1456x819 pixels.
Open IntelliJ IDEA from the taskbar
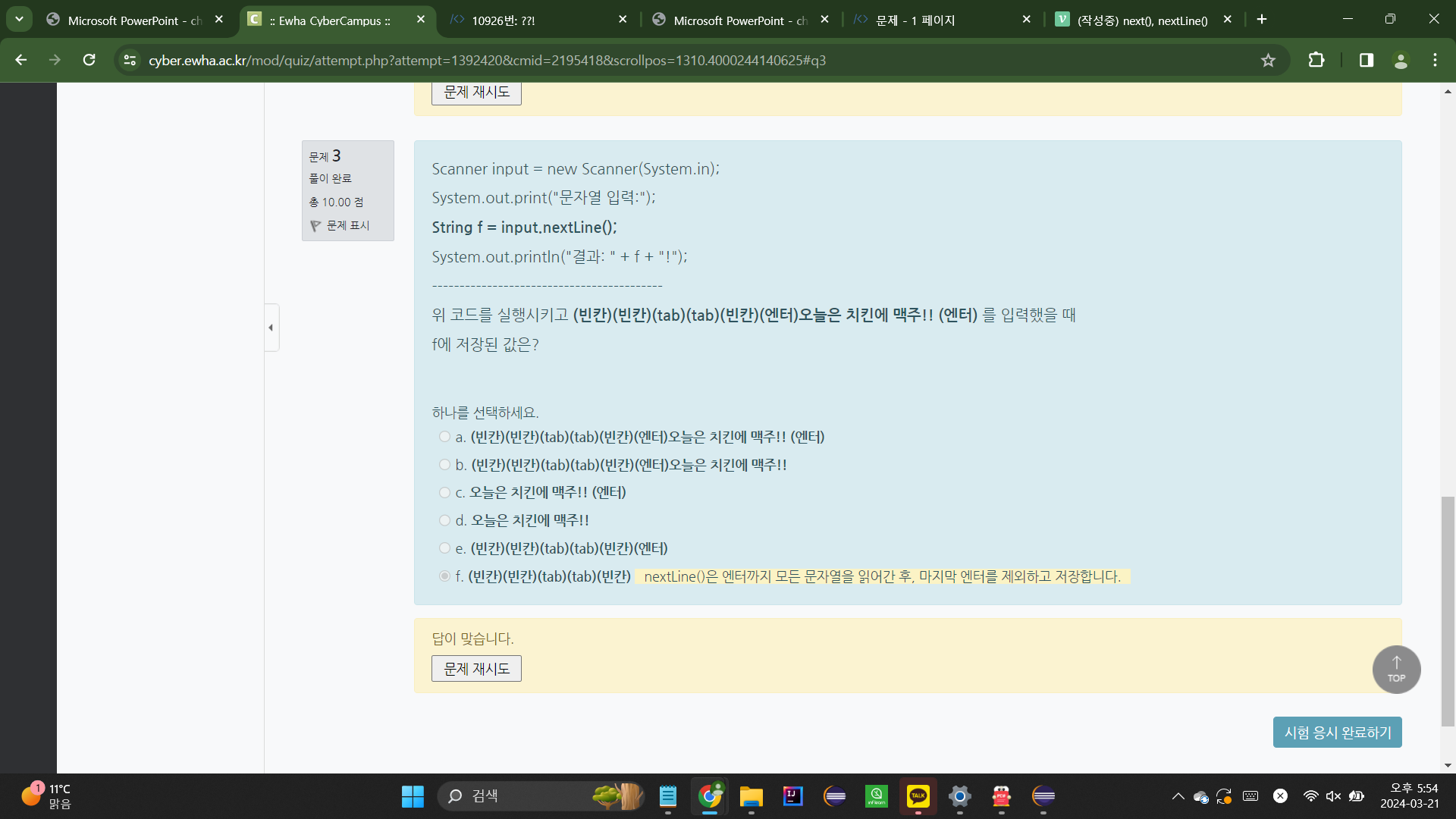tap(792, 795)
